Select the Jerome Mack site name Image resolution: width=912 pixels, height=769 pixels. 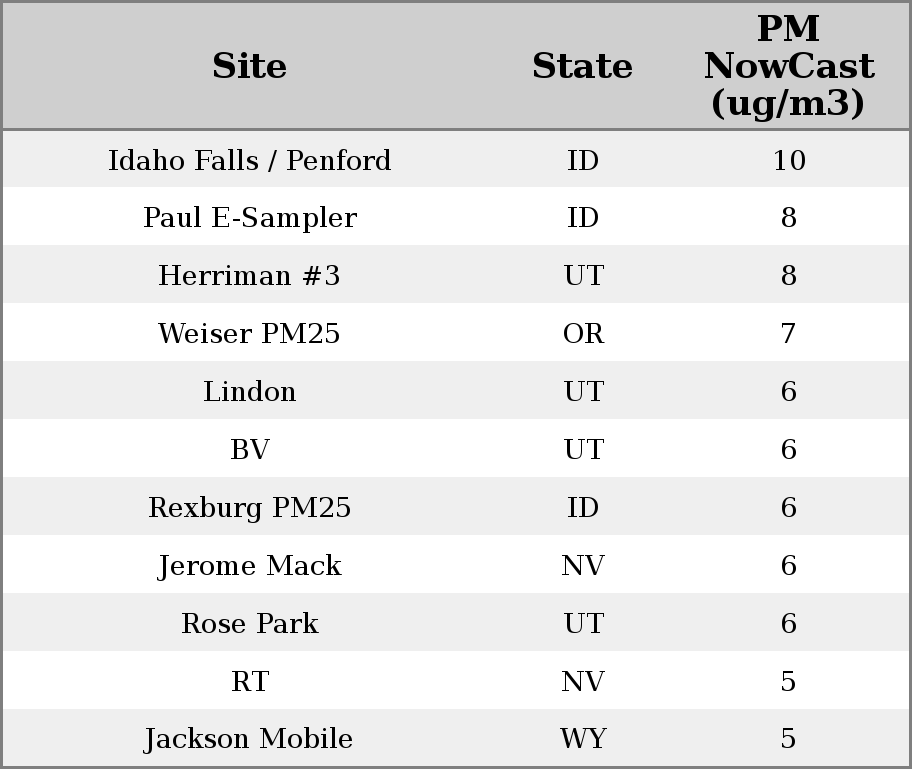pos(249,566)
